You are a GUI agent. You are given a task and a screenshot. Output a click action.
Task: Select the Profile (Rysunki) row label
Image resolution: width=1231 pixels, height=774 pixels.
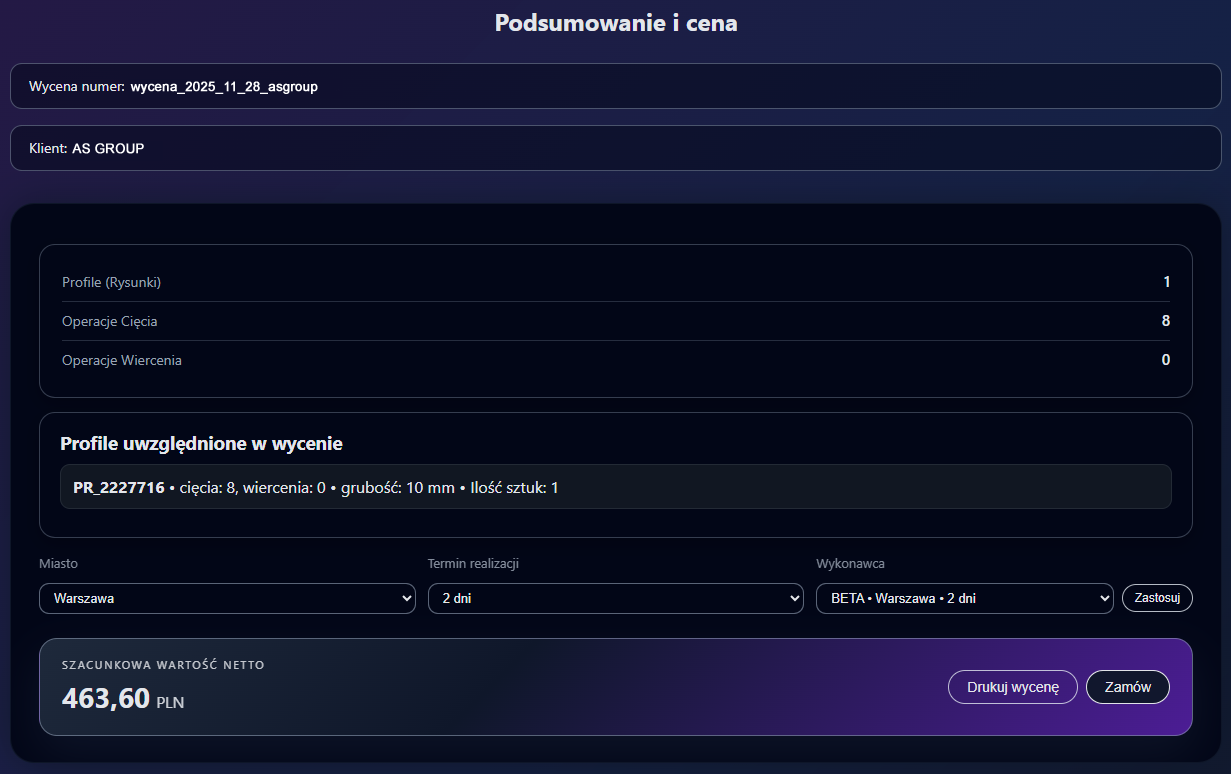(x=111, y=283)
